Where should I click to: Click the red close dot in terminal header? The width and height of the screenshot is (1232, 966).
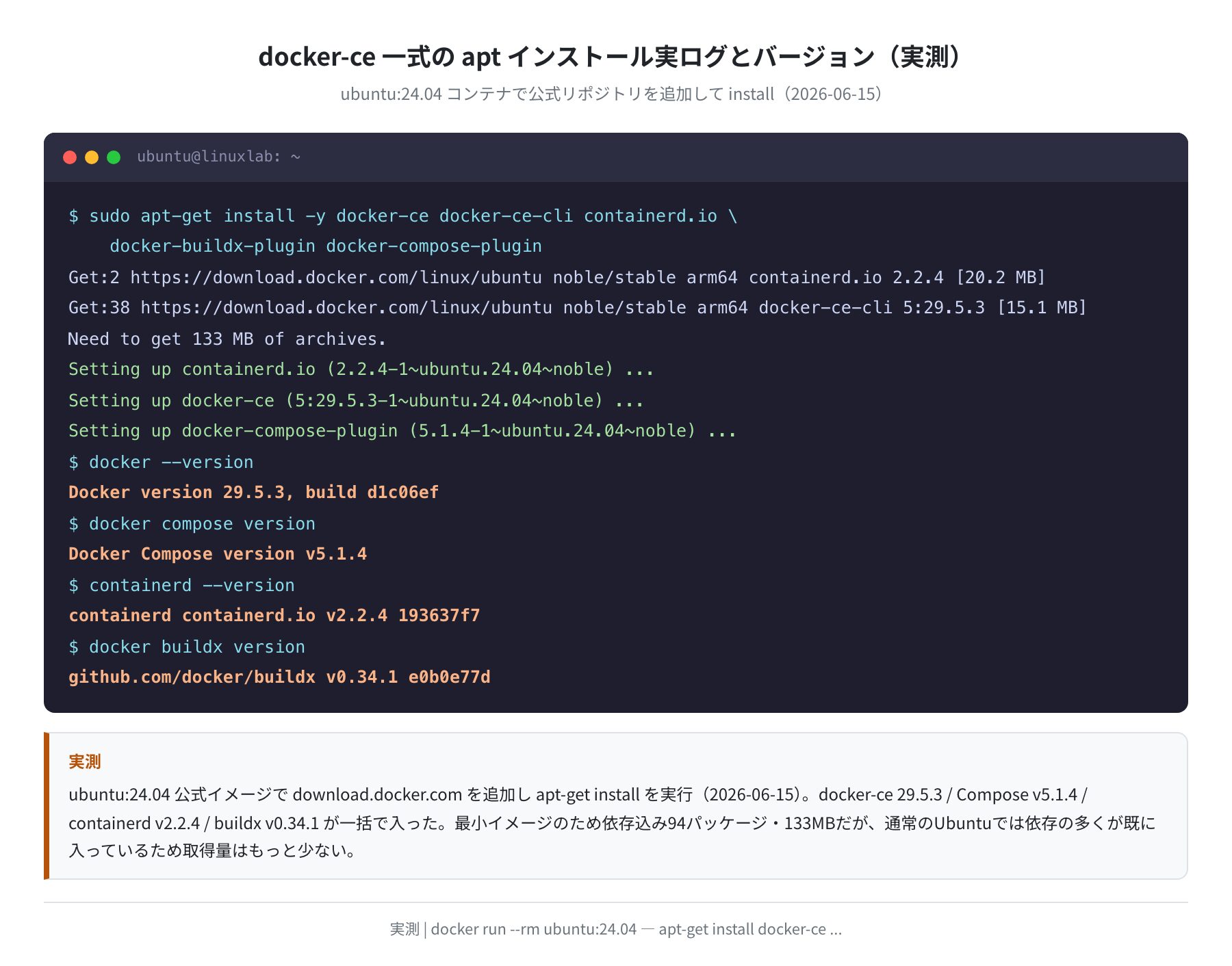(70, 157)
